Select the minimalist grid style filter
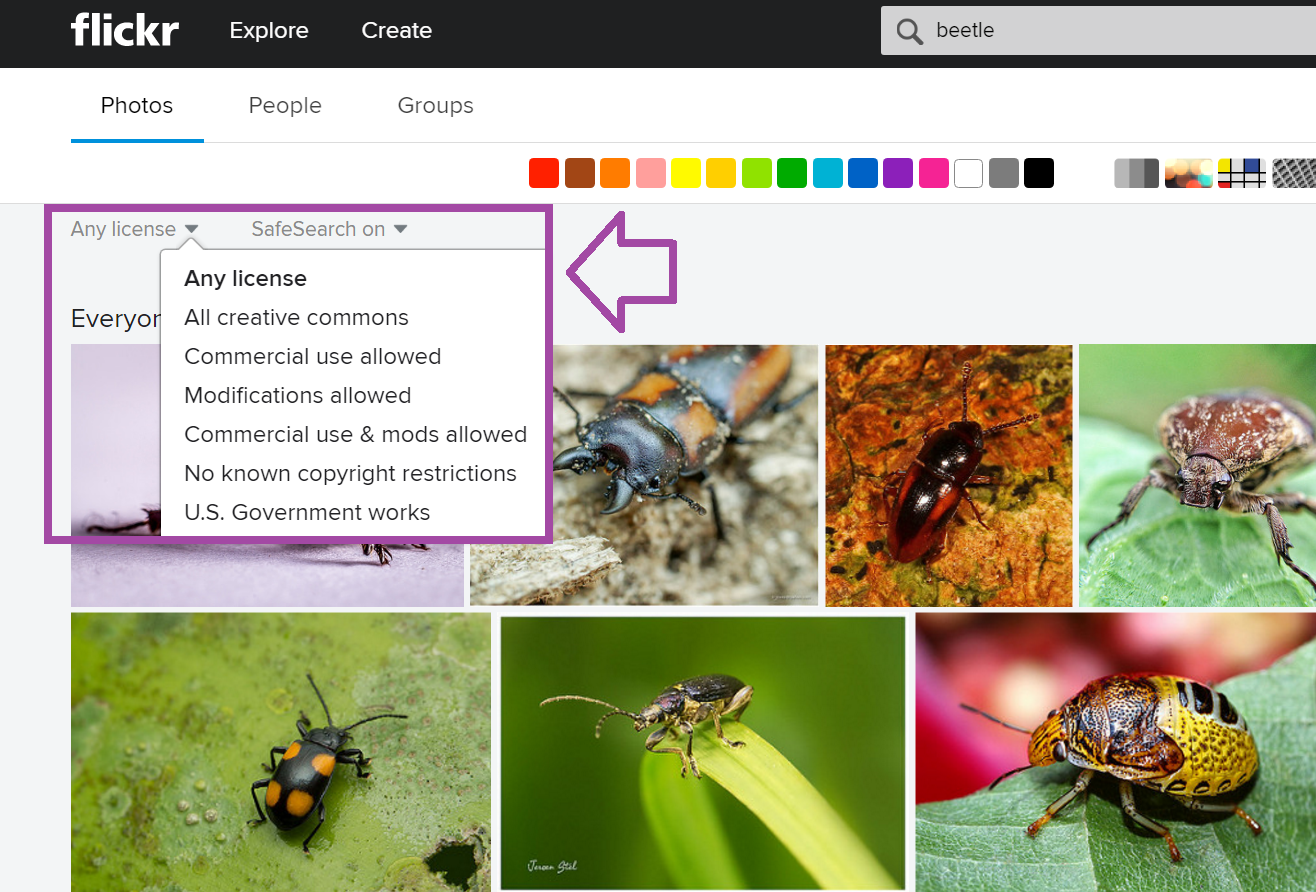The width and height of the screenshot is (1316, 892). [x=1241, y=173]
